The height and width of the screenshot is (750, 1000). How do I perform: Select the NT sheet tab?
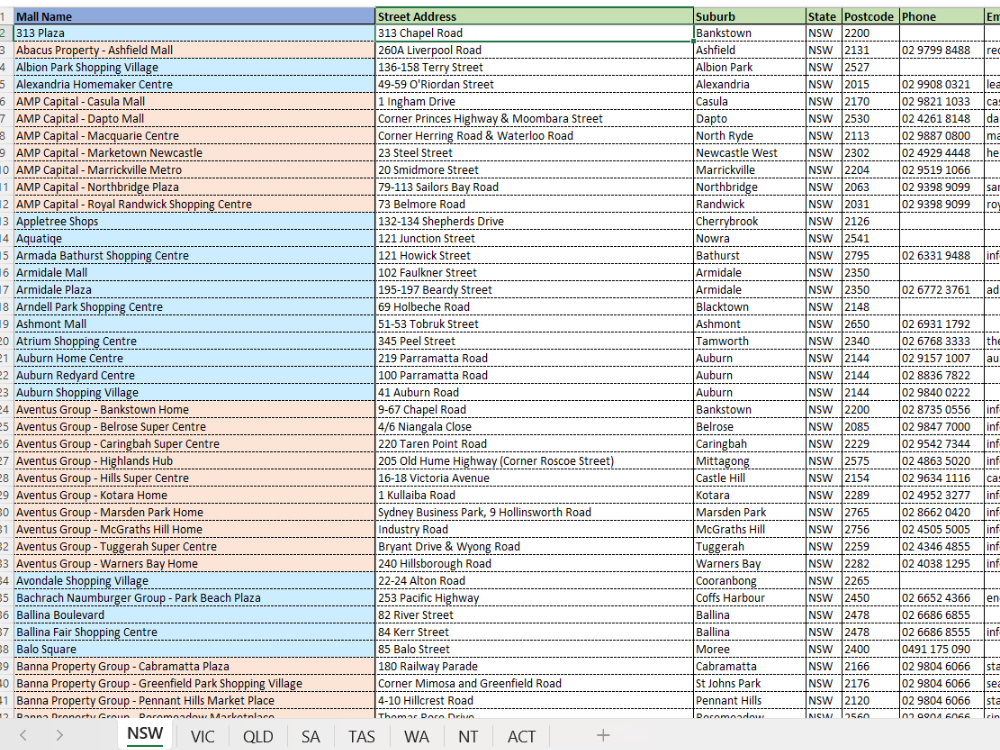tap(467, 736)
